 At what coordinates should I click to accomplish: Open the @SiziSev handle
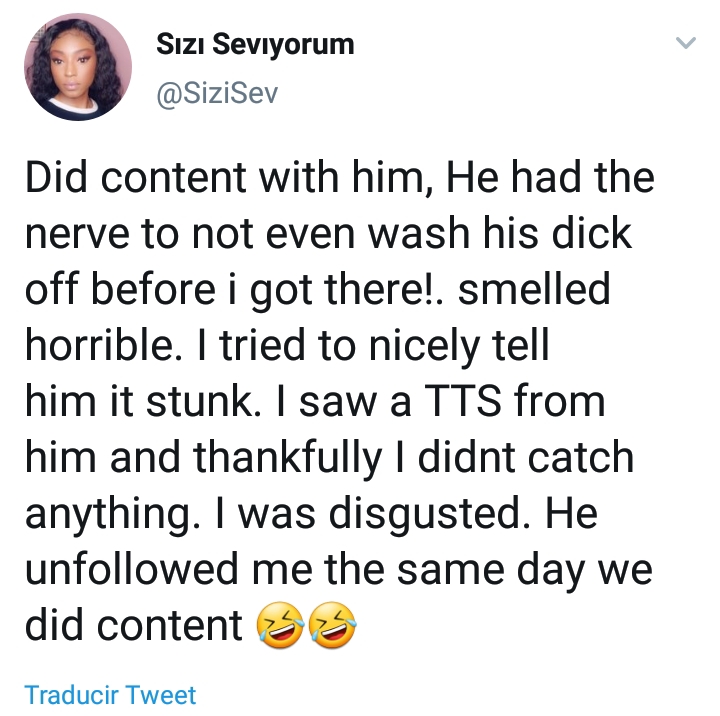pos(217,94)
